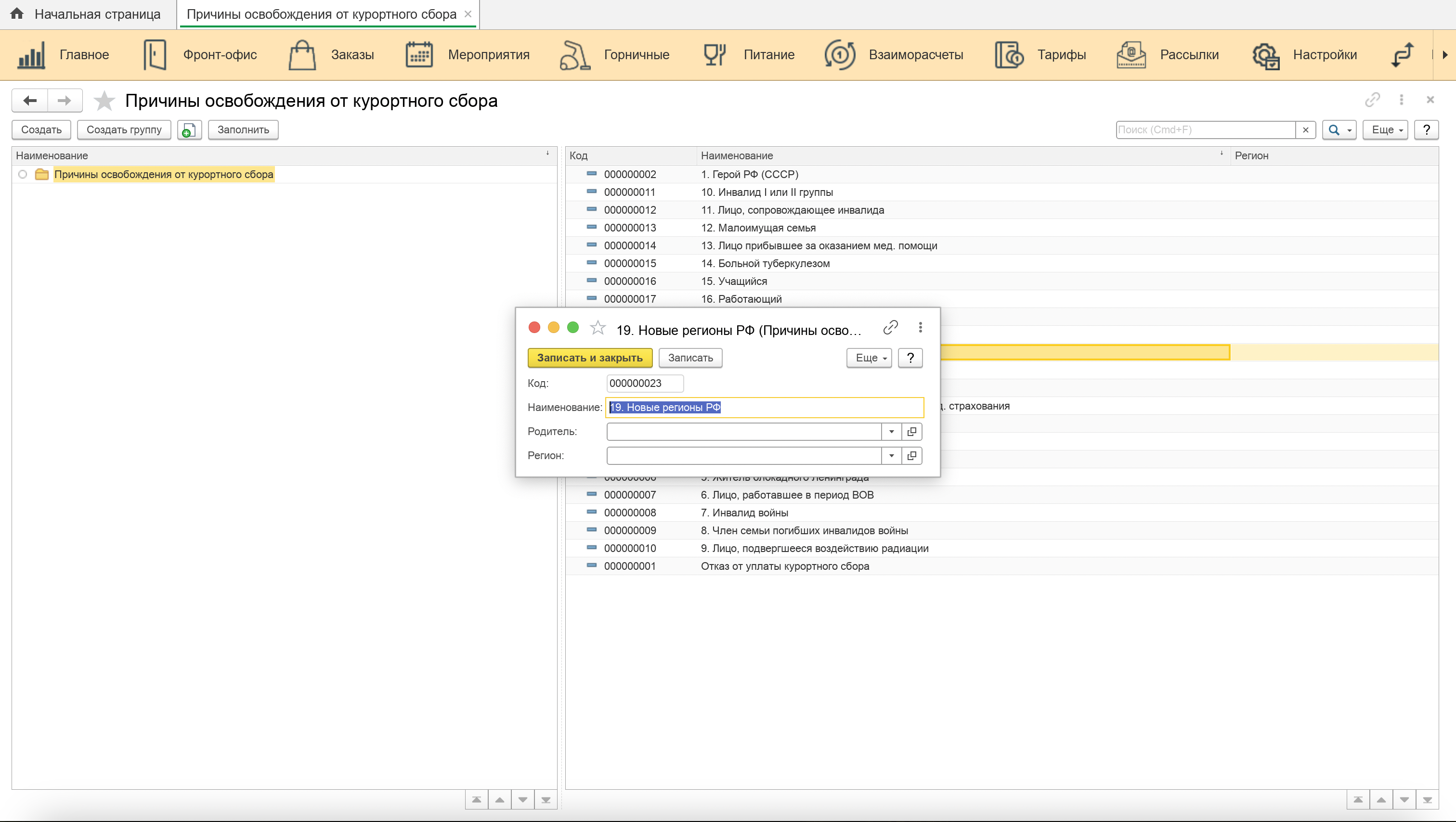
Task: Clear the search field with X
Action: click(1306, 130)
